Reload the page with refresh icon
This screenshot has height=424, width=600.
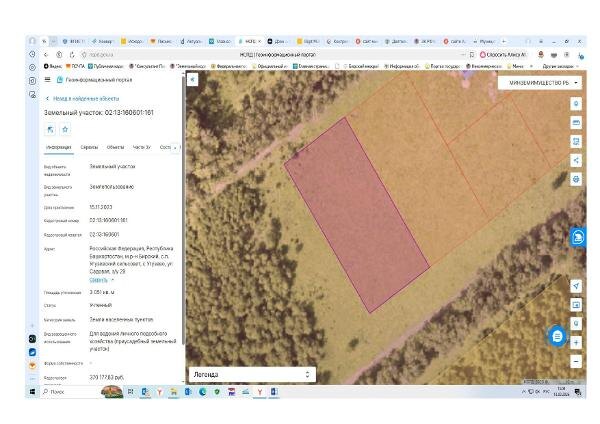tap(72, 55)
